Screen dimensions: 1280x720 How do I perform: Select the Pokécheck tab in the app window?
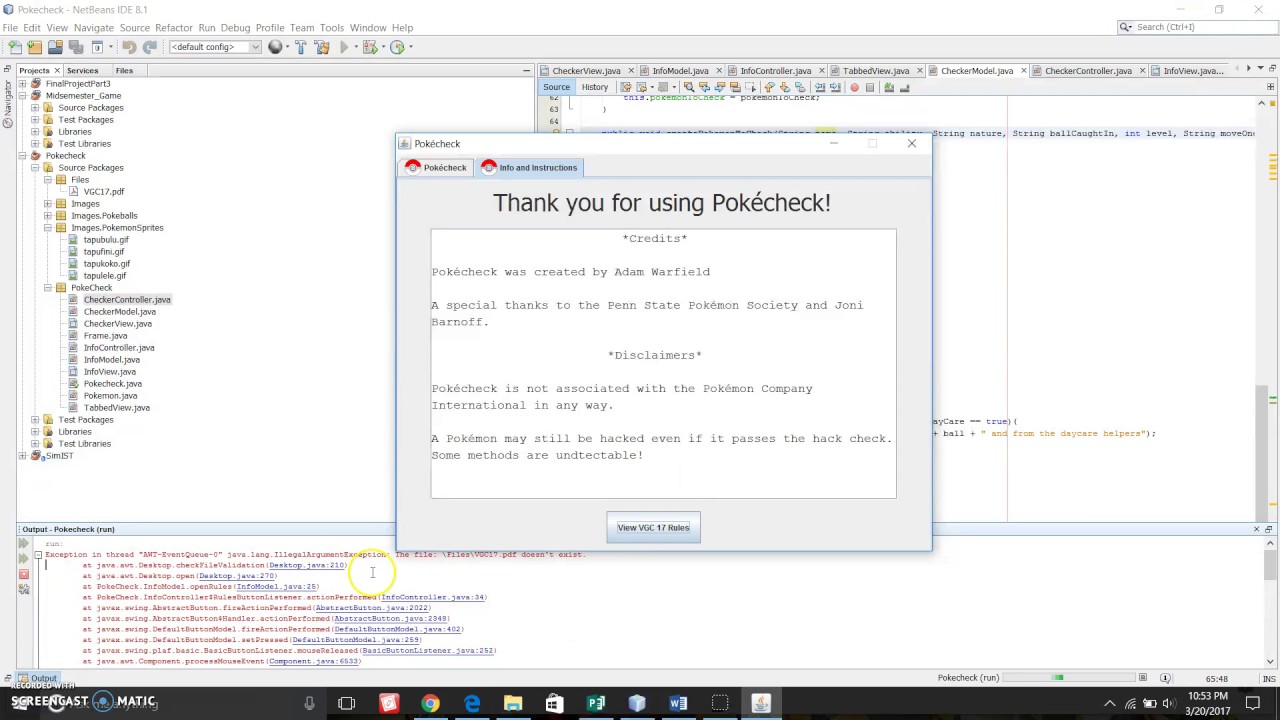(x=437, y=168)
